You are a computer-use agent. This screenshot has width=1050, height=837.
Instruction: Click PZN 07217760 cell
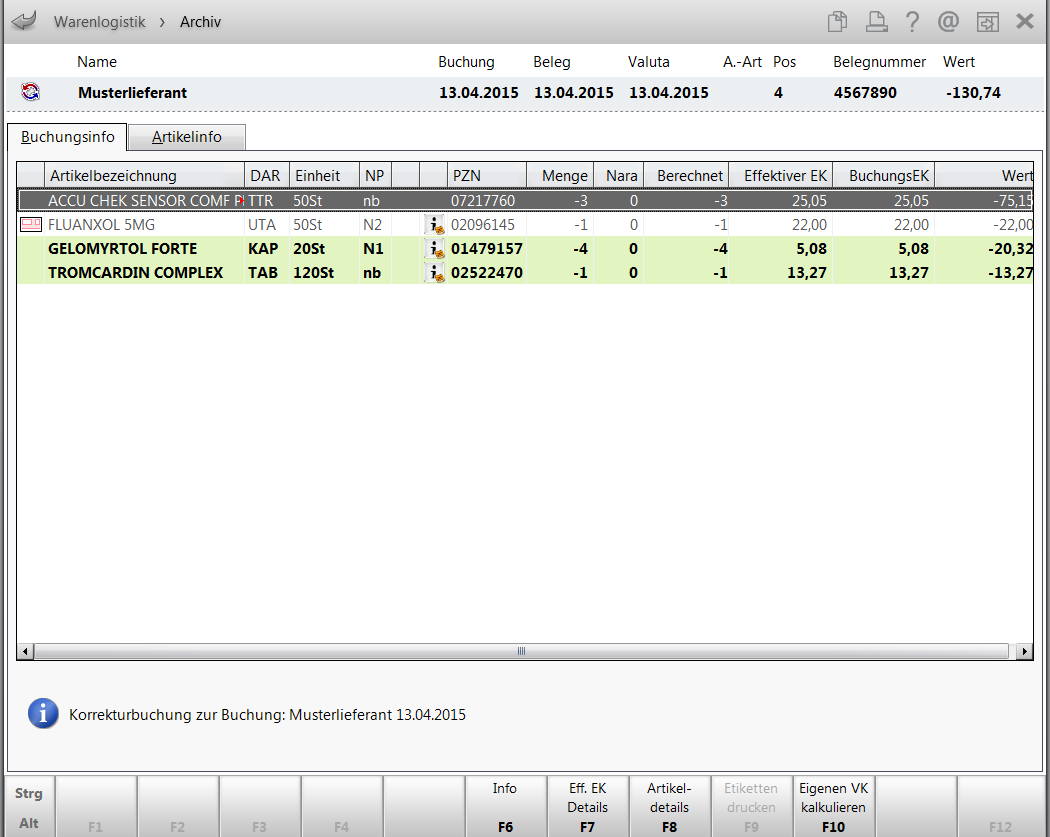click(x=483, y=201)
